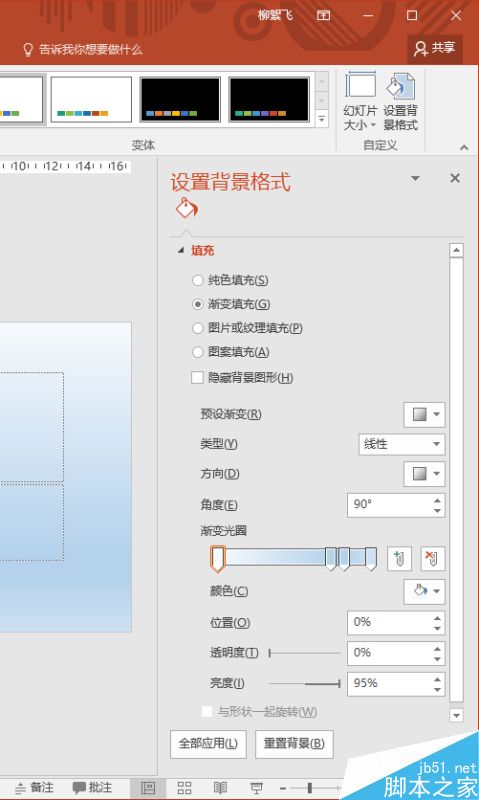Viewport: 479px width, 800px height.
Task: Decrease Brightness with down spinner
Action: coord(437,689)
